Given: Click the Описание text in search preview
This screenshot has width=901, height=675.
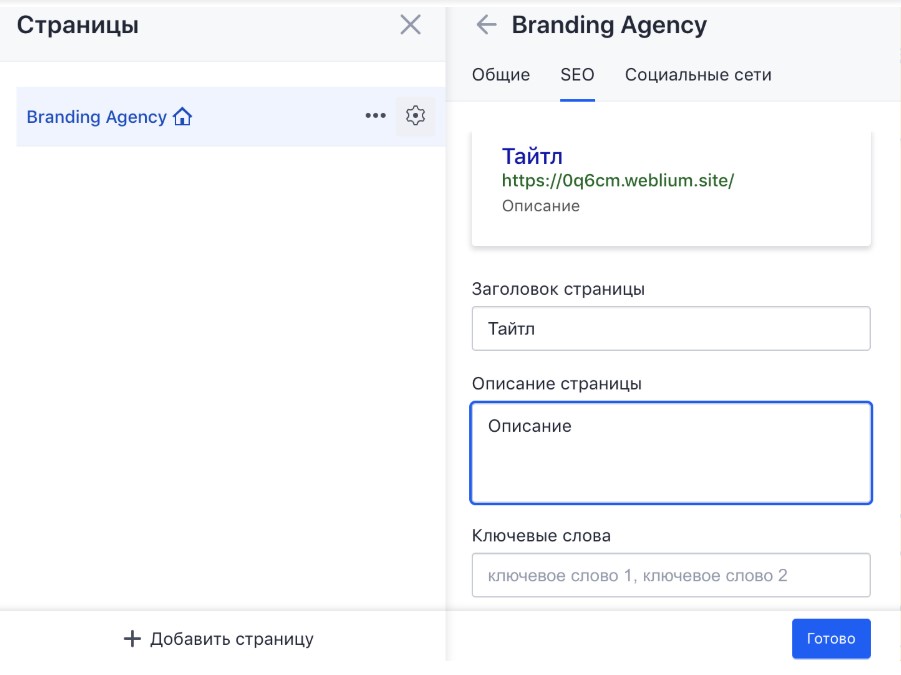Looking at the screenshot, I should point(540,206).
